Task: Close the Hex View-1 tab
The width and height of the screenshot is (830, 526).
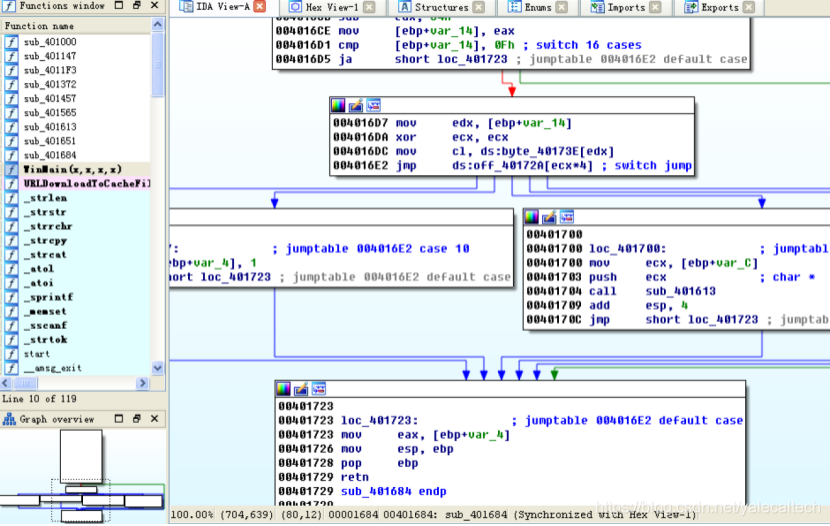Action: tap(369, 7)
